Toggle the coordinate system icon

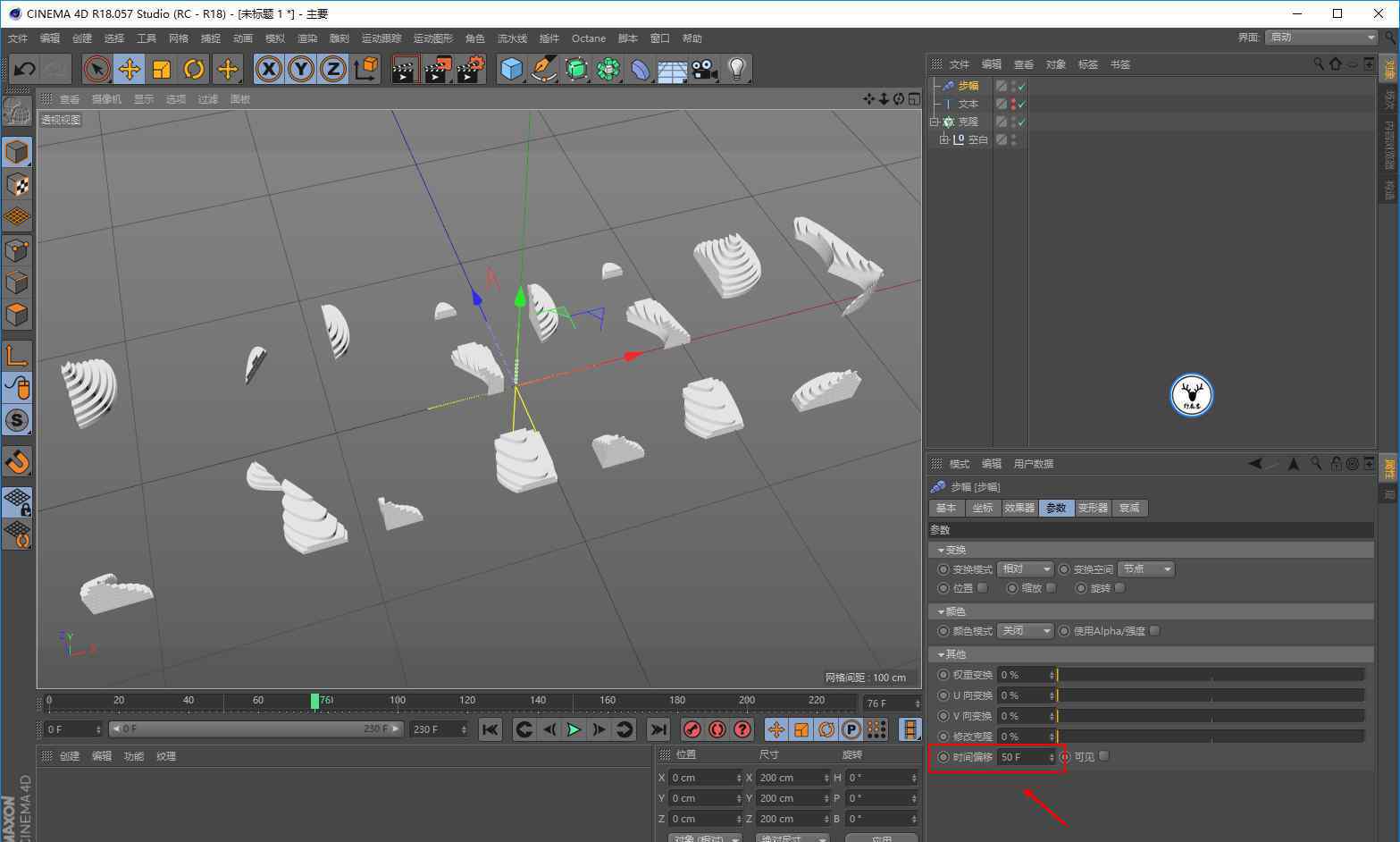pos(365,69)
